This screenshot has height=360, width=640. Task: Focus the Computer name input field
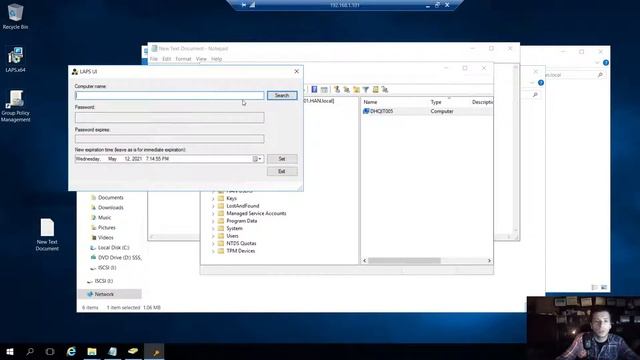(x=169, y=96)
